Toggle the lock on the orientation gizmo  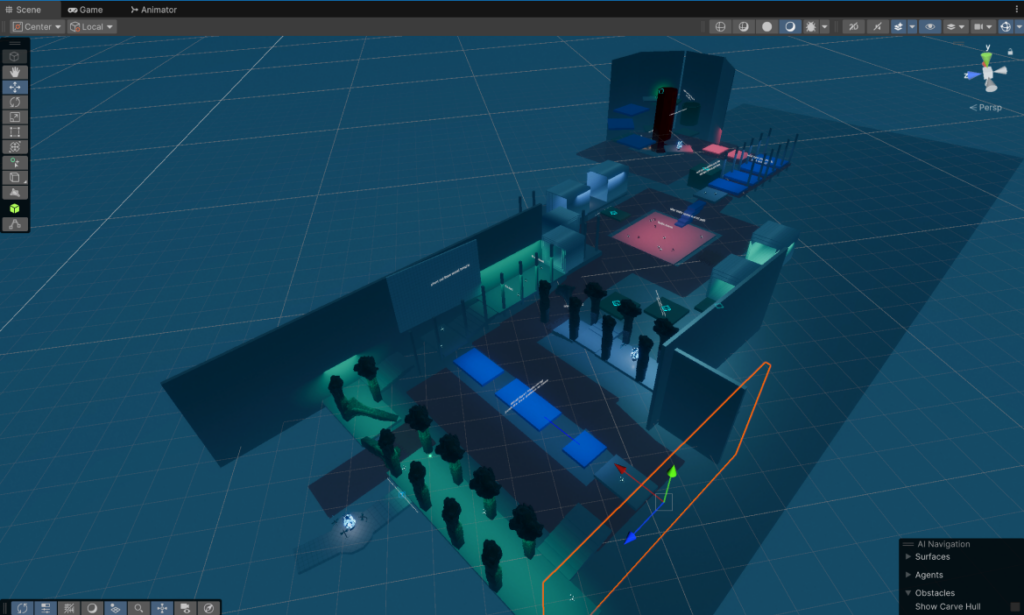tap(1010, 52)
